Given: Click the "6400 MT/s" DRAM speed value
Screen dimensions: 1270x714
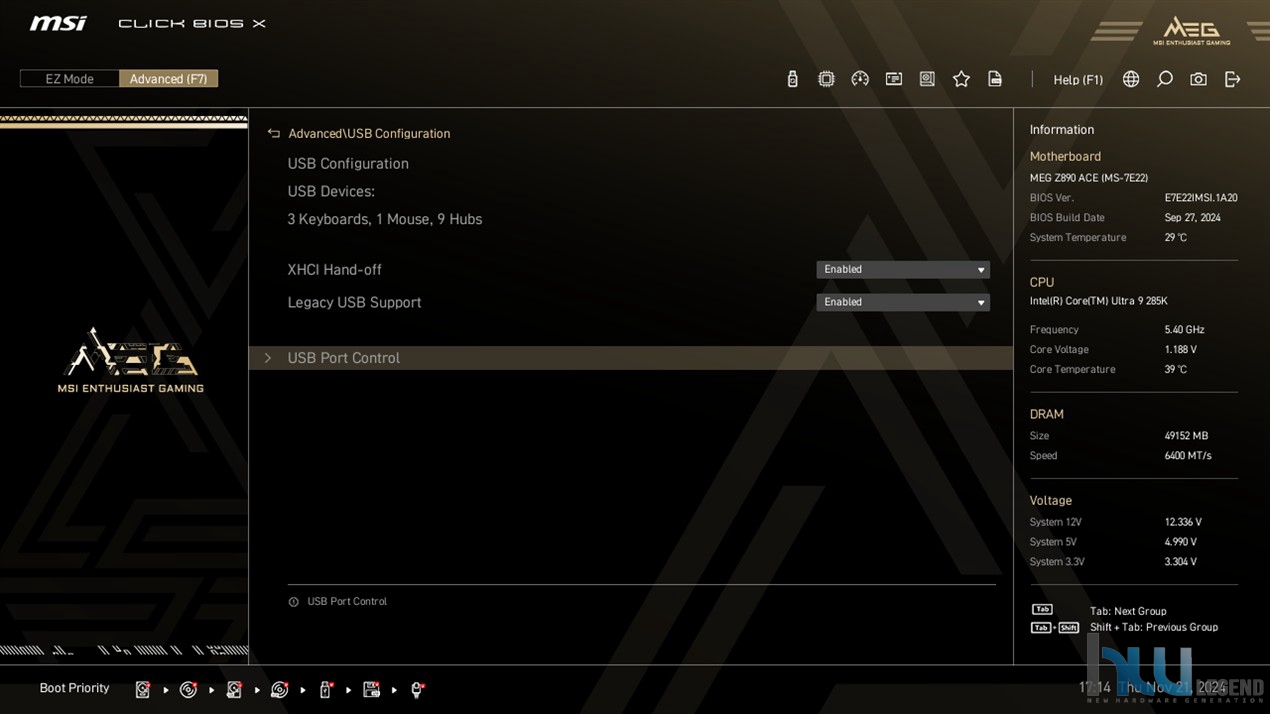Looking at the screenshot, I should click(x=1188, y=456).
